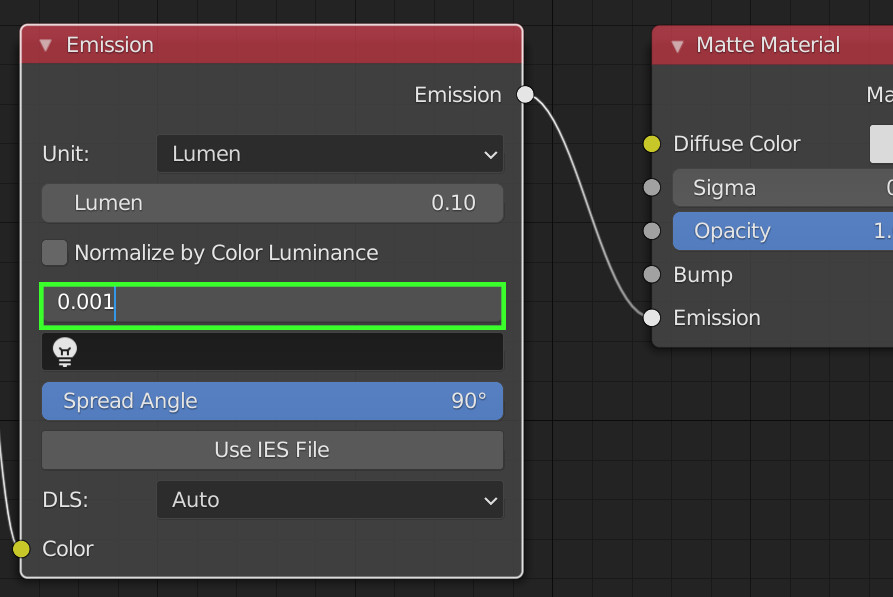
Task: Enable Normalize by Color Luminance checkbox
Action: point(55,253)
